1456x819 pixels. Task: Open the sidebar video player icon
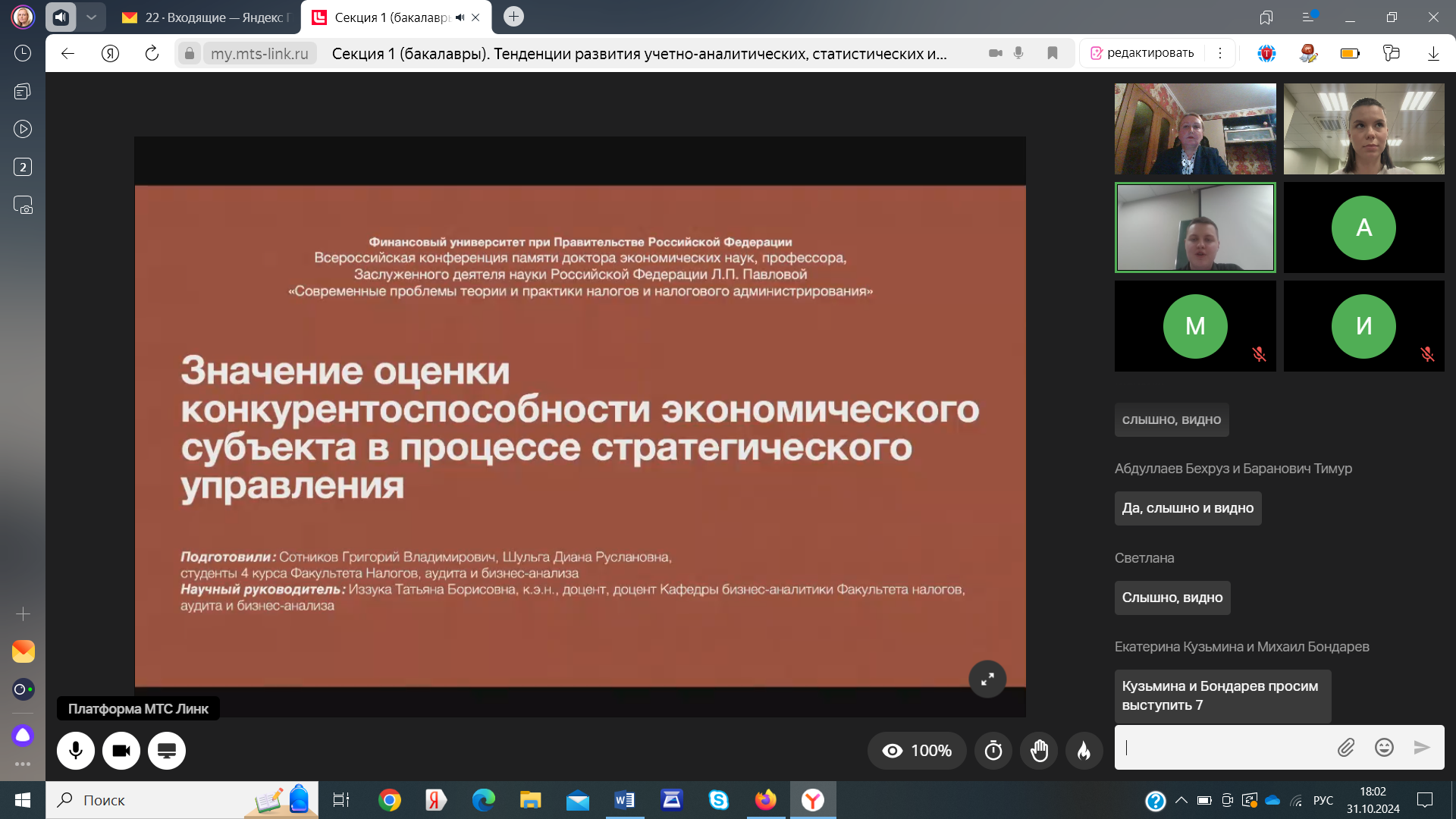pyautogui.click(x=23, y=129)
